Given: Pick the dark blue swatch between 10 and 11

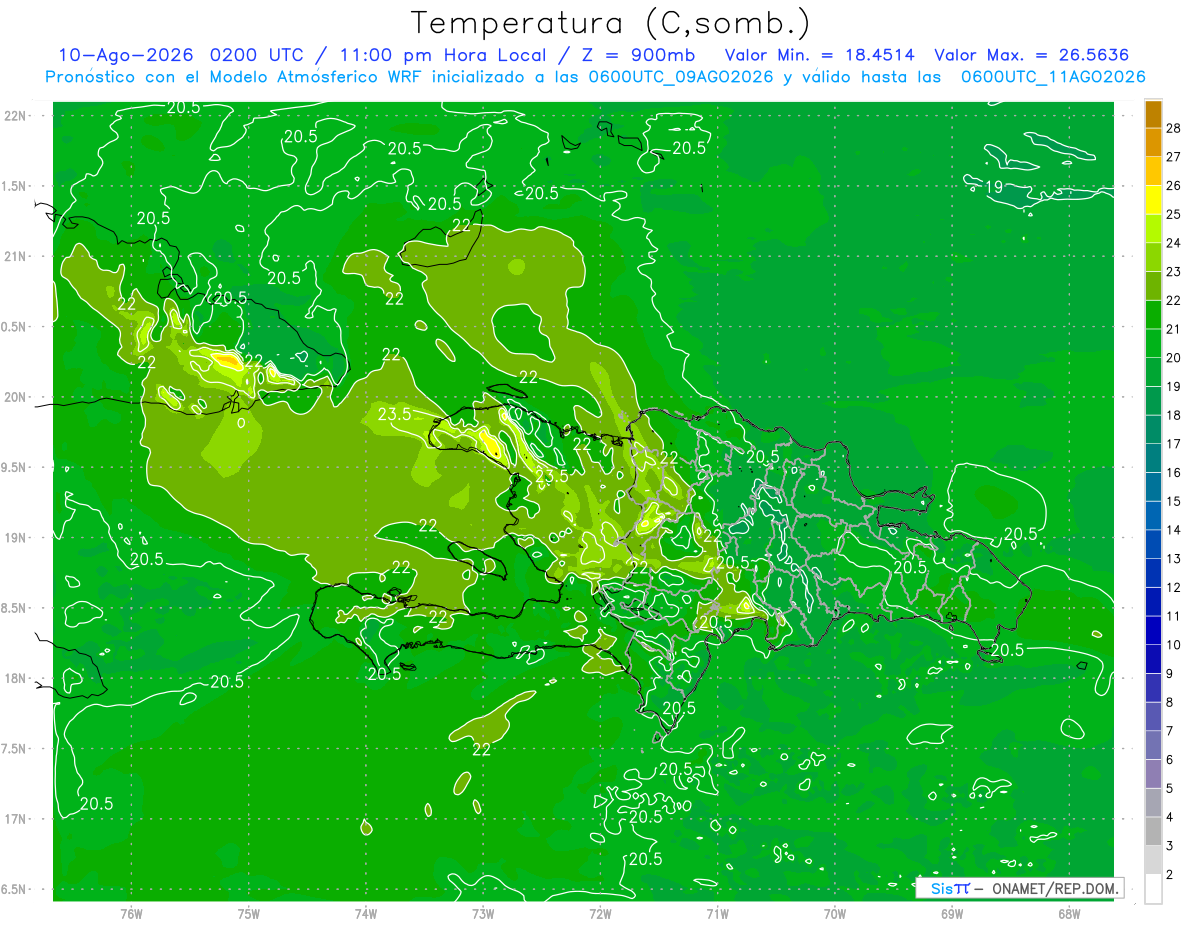Looking at the screenshot, I should pyautogui.click(x=1153, y=630).
